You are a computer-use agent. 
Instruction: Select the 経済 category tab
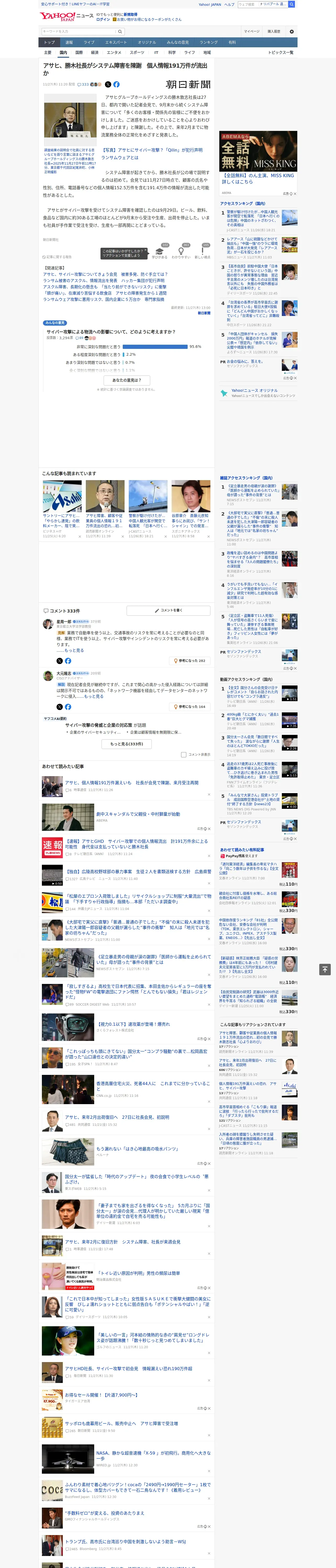click(x=94, y=52)
